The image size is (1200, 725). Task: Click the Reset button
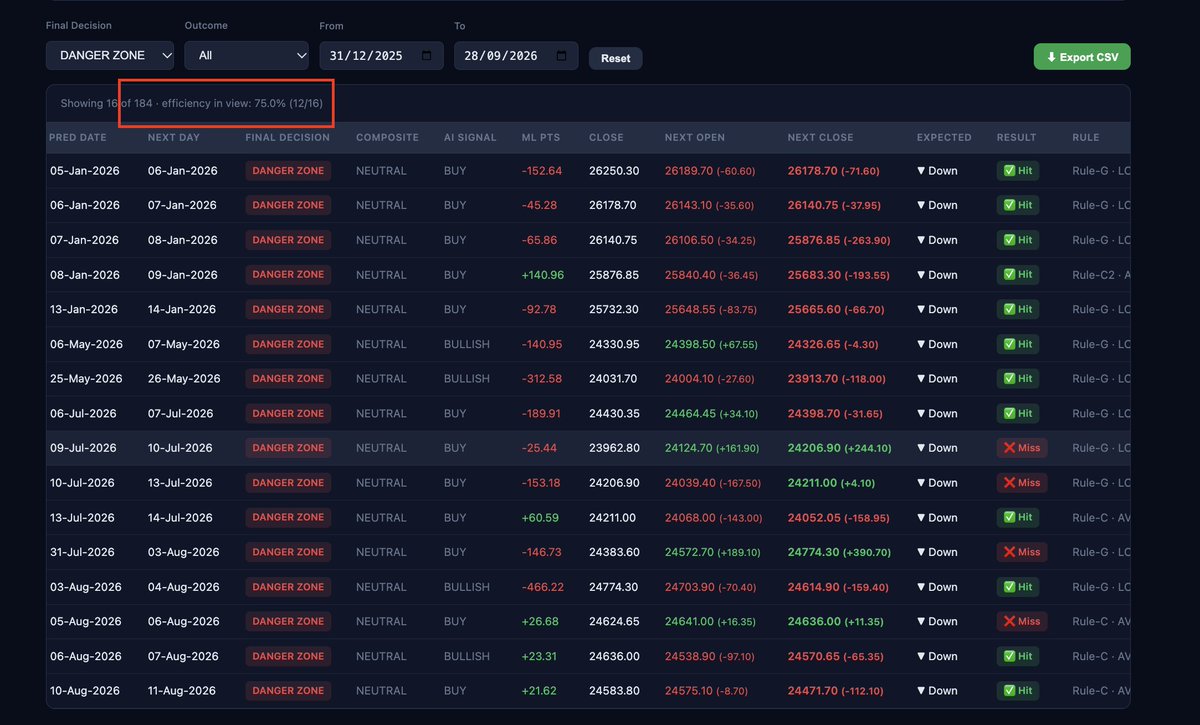[616, 58]
